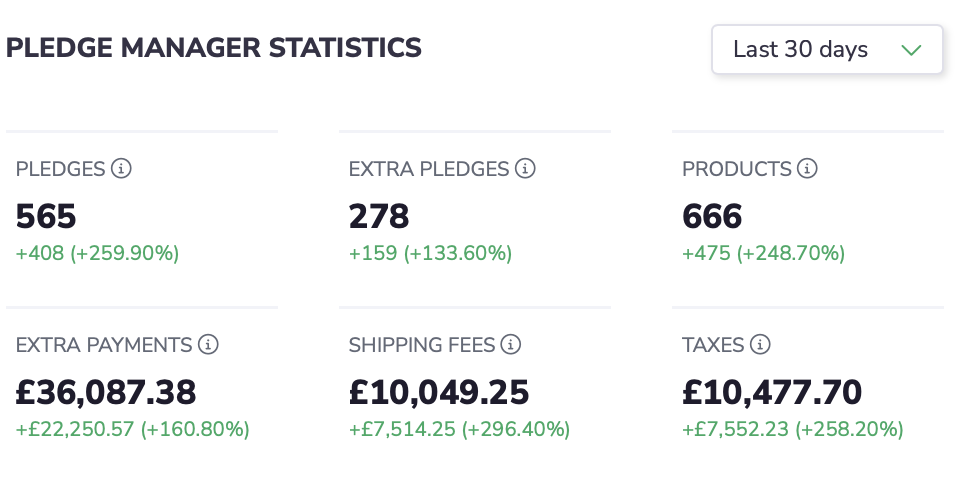Click the Pledge Manager Statistics heading

point(214,48)
